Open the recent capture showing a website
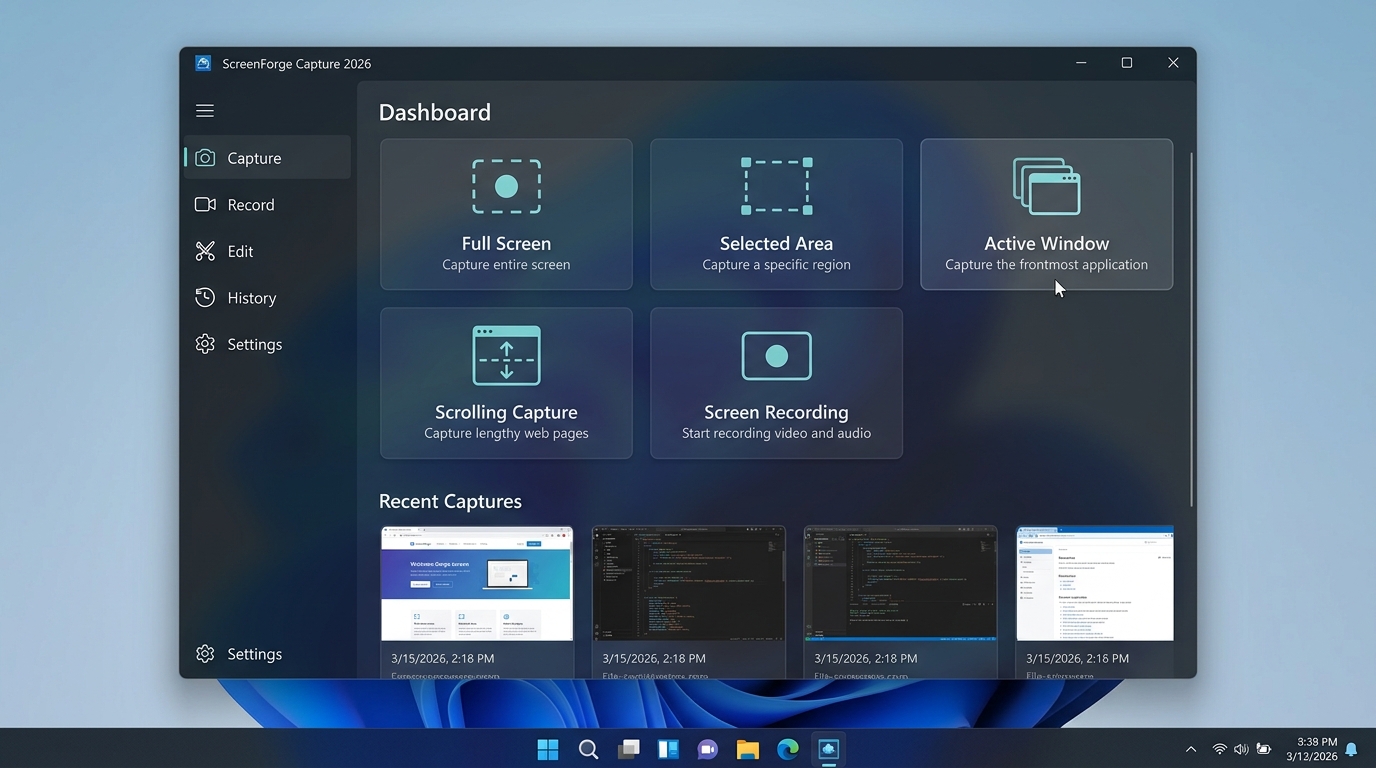The image size is (1376, 768). coord(477,584)
